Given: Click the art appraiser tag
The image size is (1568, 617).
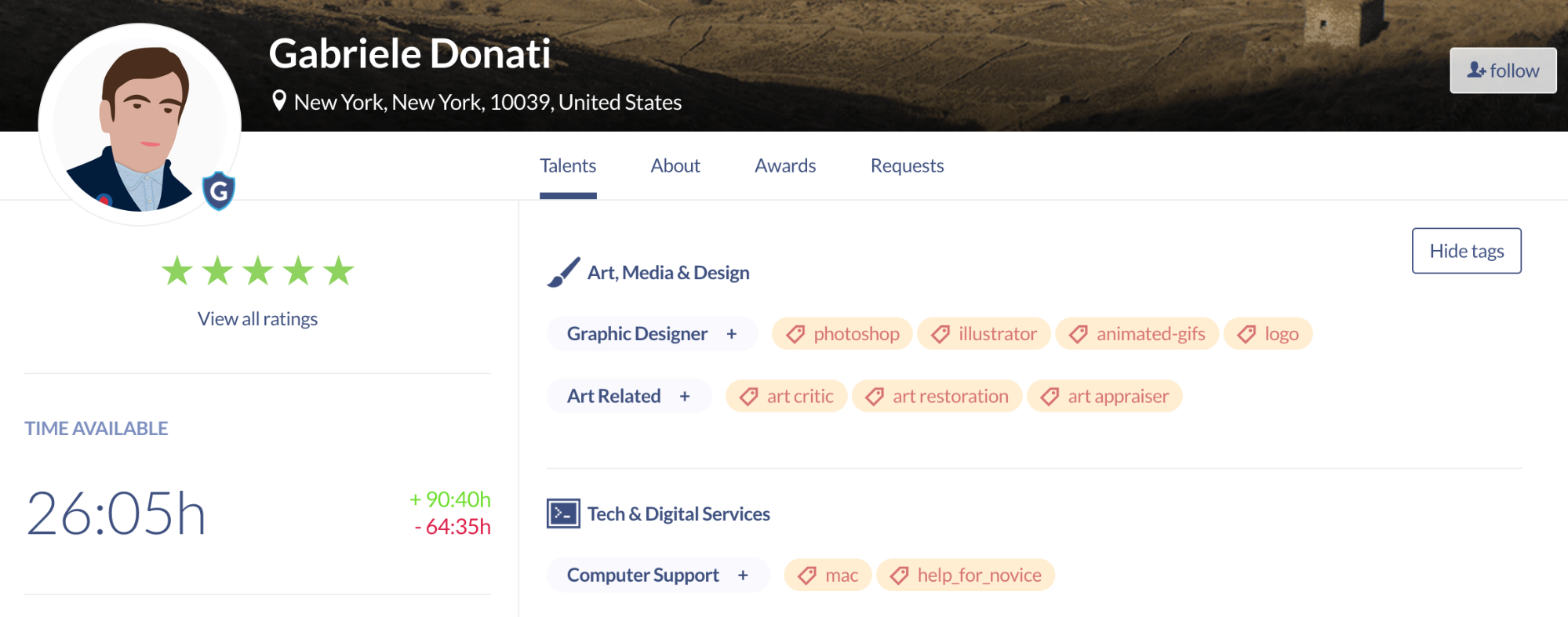Looking at the screenshot, I should click(1104, 396).
